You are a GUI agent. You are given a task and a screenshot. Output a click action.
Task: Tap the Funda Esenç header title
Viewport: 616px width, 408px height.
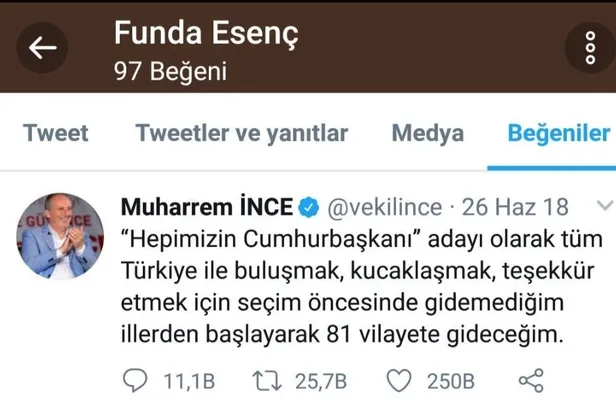tap(206, 34)
